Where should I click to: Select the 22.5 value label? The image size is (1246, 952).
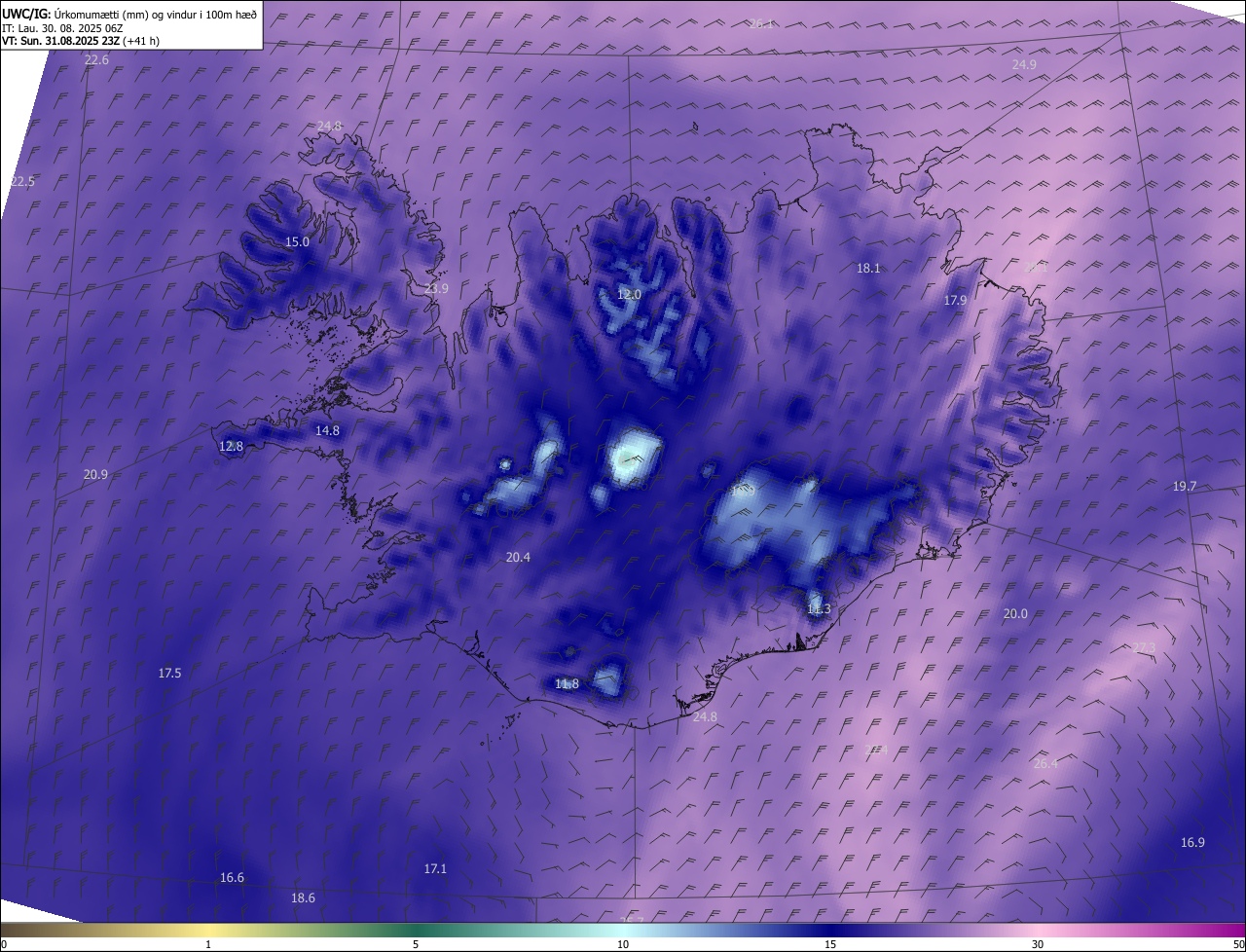pos(22,182)
